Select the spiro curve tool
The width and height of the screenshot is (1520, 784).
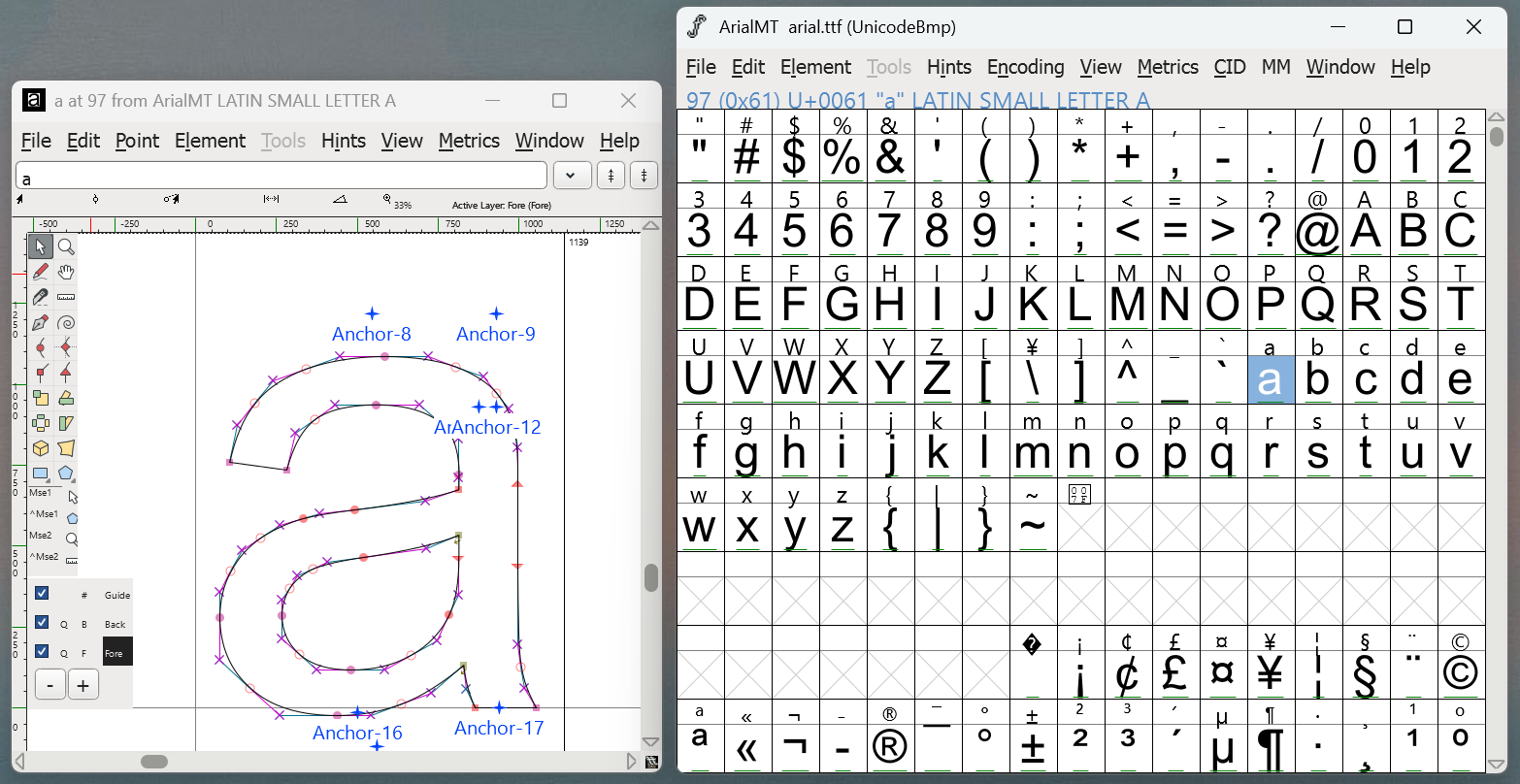point(66,322)
